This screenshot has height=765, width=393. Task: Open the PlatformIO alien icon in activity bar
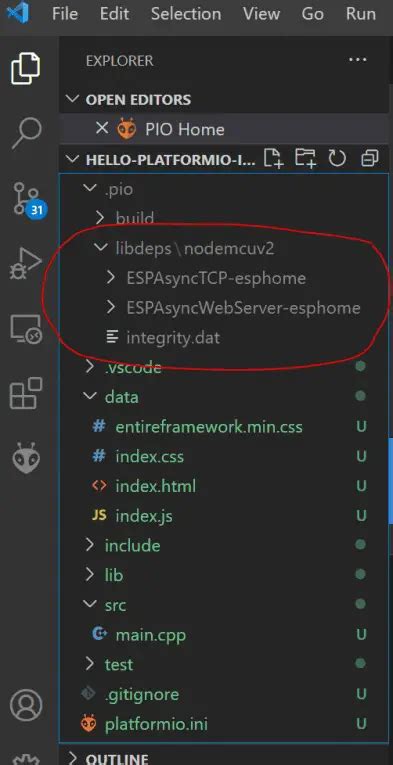point(26,458)
